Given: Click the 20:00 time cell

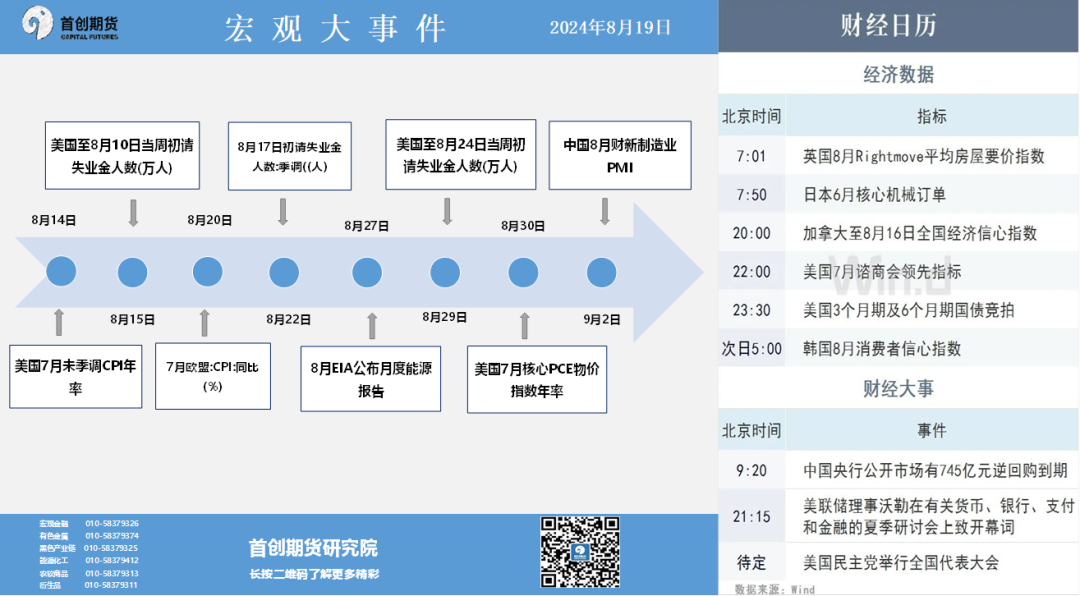Looking at the screenshot, I should tap(751, 234).
